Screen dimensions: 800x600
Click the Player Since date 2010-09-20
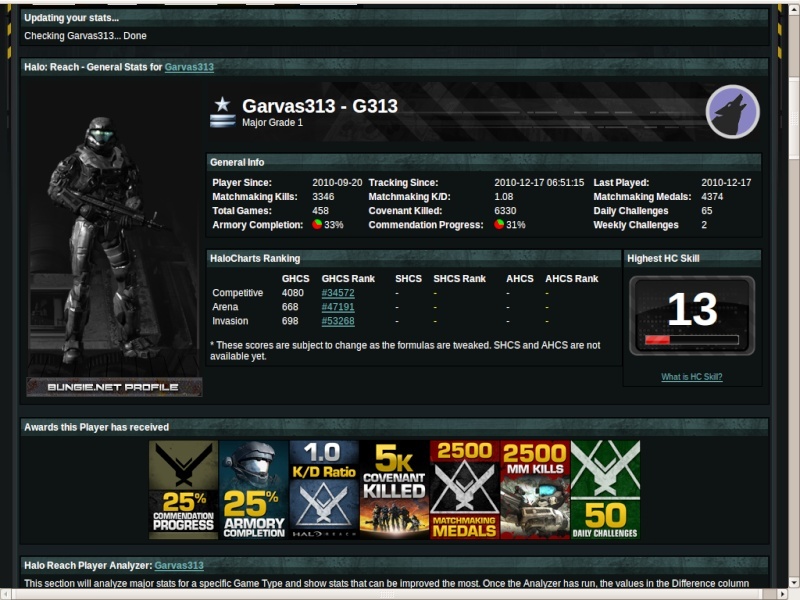tap(337, 183)
